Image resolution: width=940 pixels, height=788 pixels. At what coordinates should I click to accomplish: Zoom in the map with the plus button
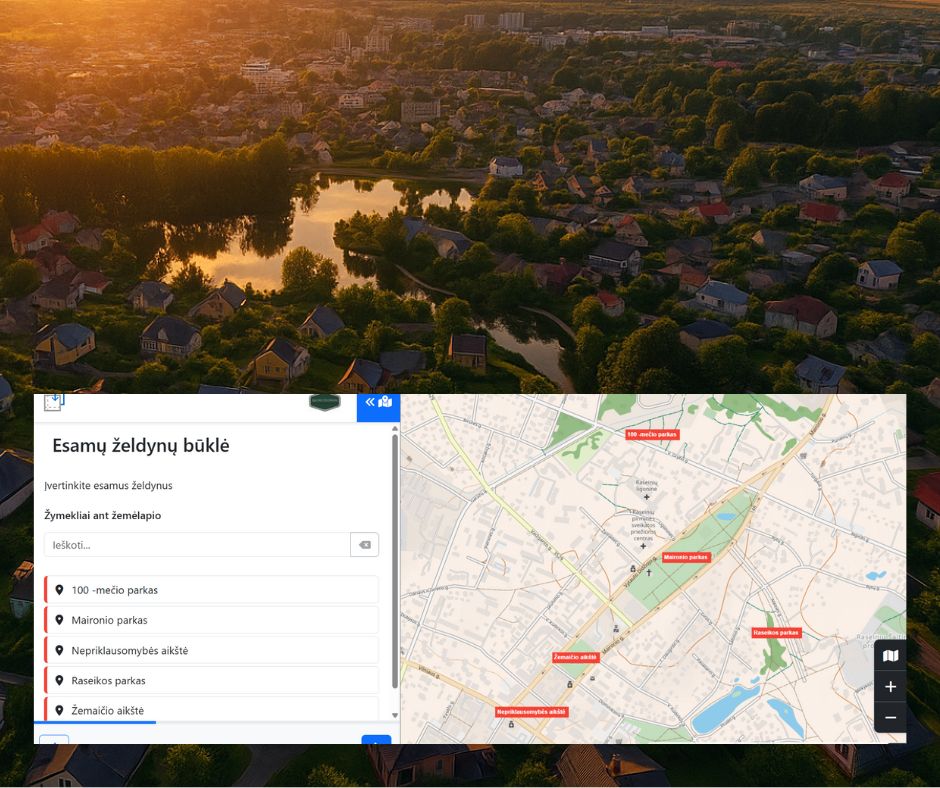(x=890, y=687)
